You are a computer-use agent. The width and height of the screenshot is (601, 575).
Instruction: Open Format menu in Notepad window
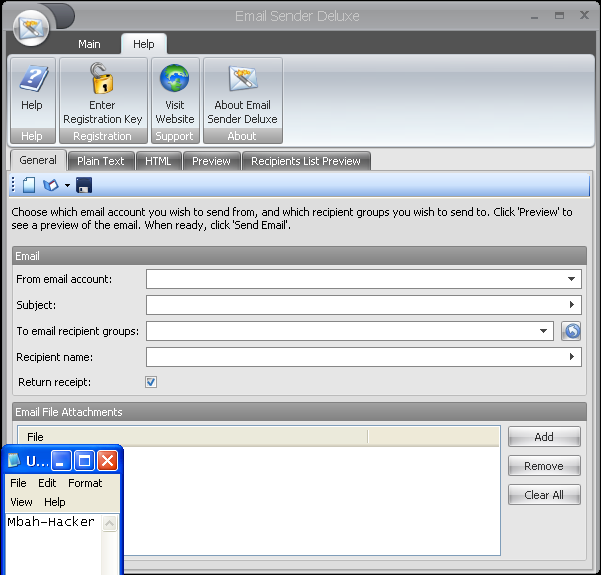coord(85,483)
